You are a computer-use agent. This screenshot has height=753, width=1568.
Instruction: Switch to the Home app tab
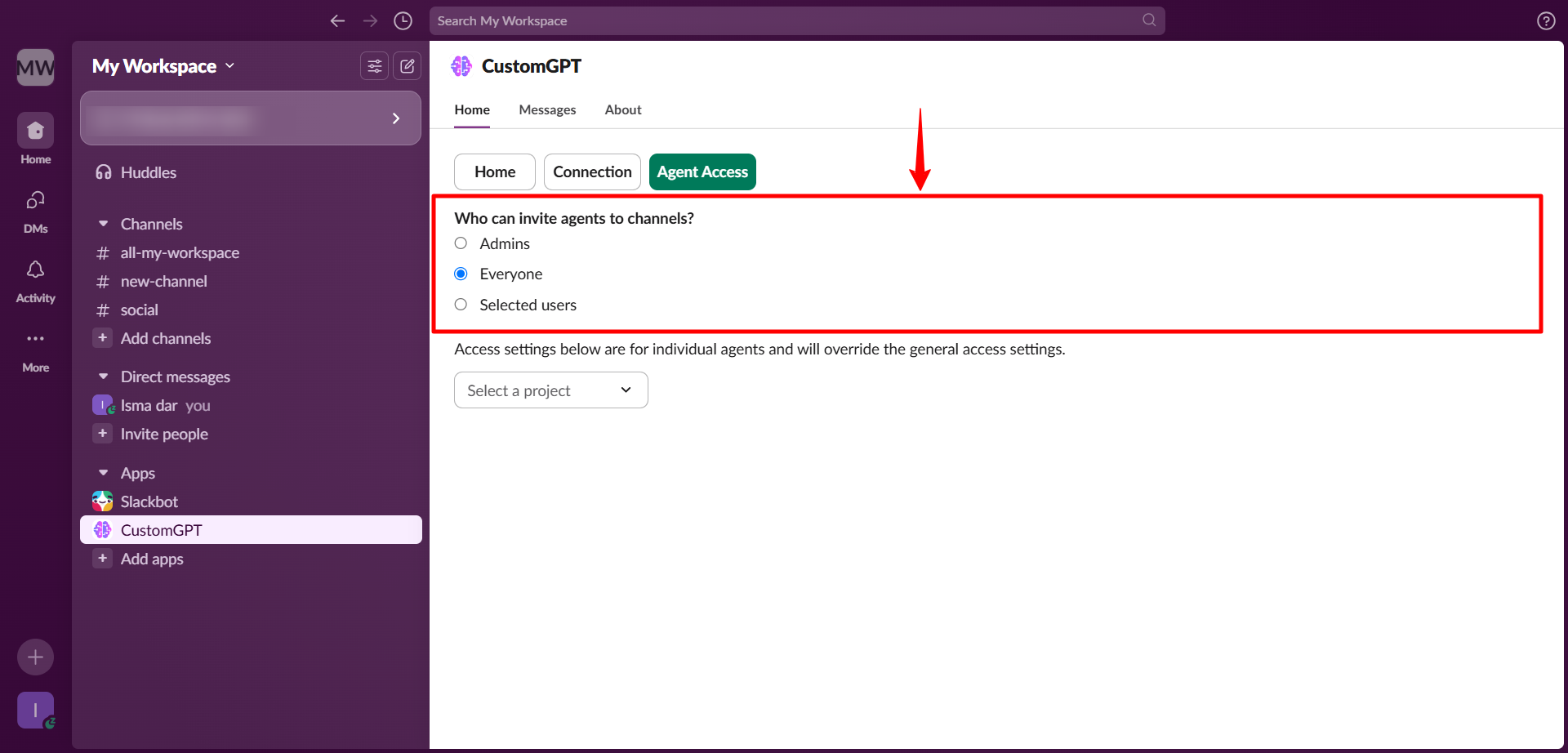coord(472,109)
